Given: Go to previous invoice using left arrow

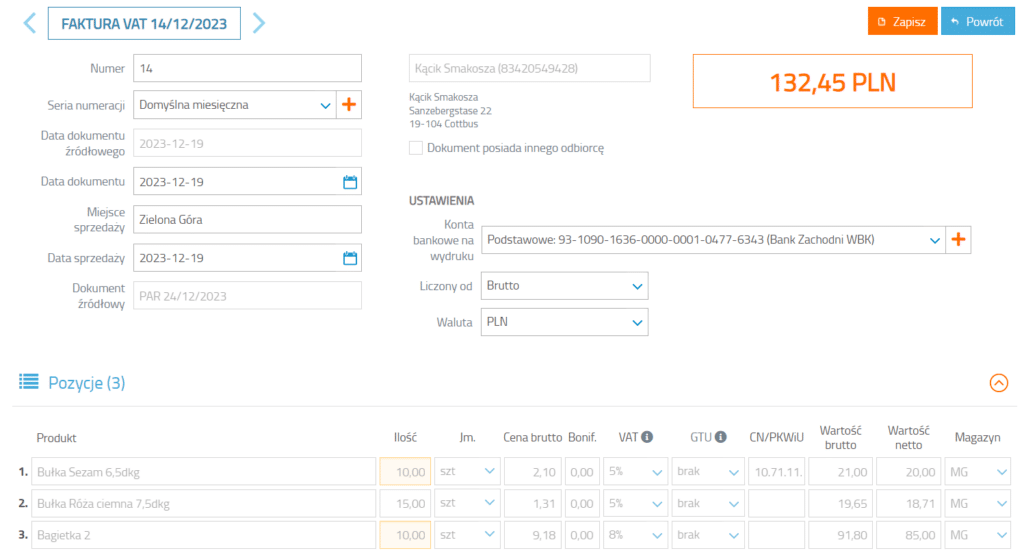Looking at the screenshot, I should point(29,22).
